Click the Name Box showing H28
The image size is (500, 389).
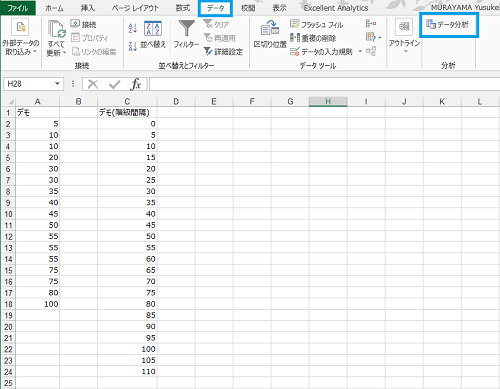[x=29, y=84]
